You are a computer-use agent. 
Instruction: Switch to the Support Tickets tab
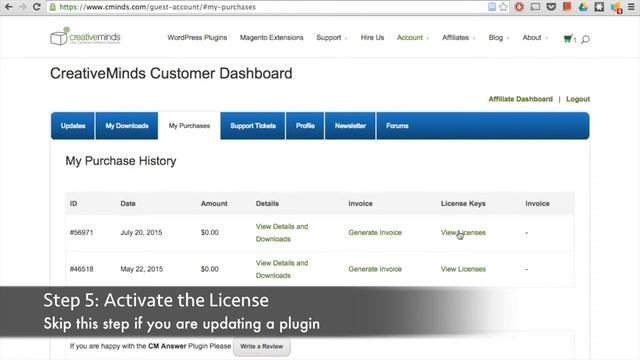[253, 126]
